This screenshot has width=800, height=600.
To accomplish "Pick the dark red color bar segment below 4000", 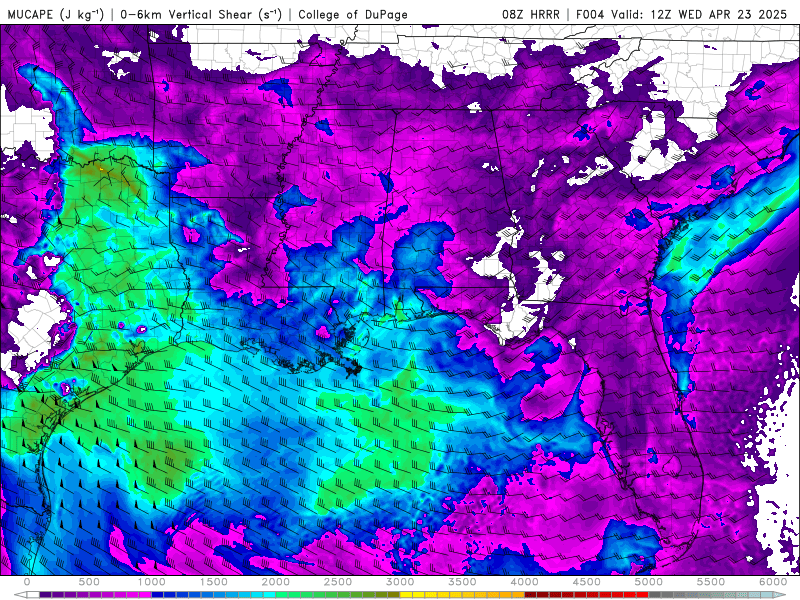I will coord(531,595).
